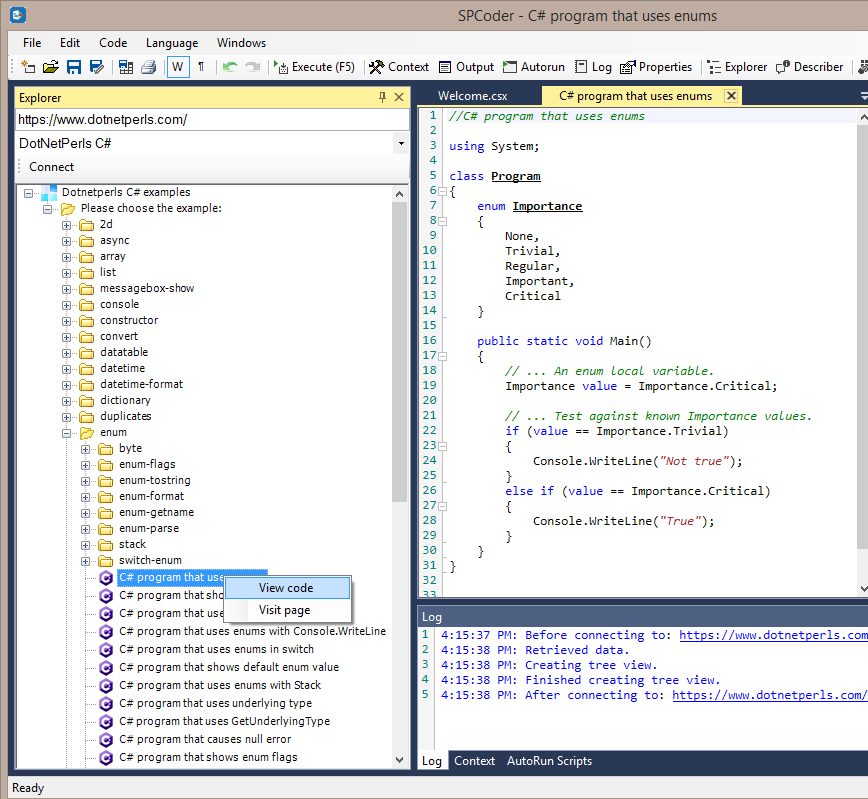
Task: Collapse the enum folder
Action: coord(66,433)
